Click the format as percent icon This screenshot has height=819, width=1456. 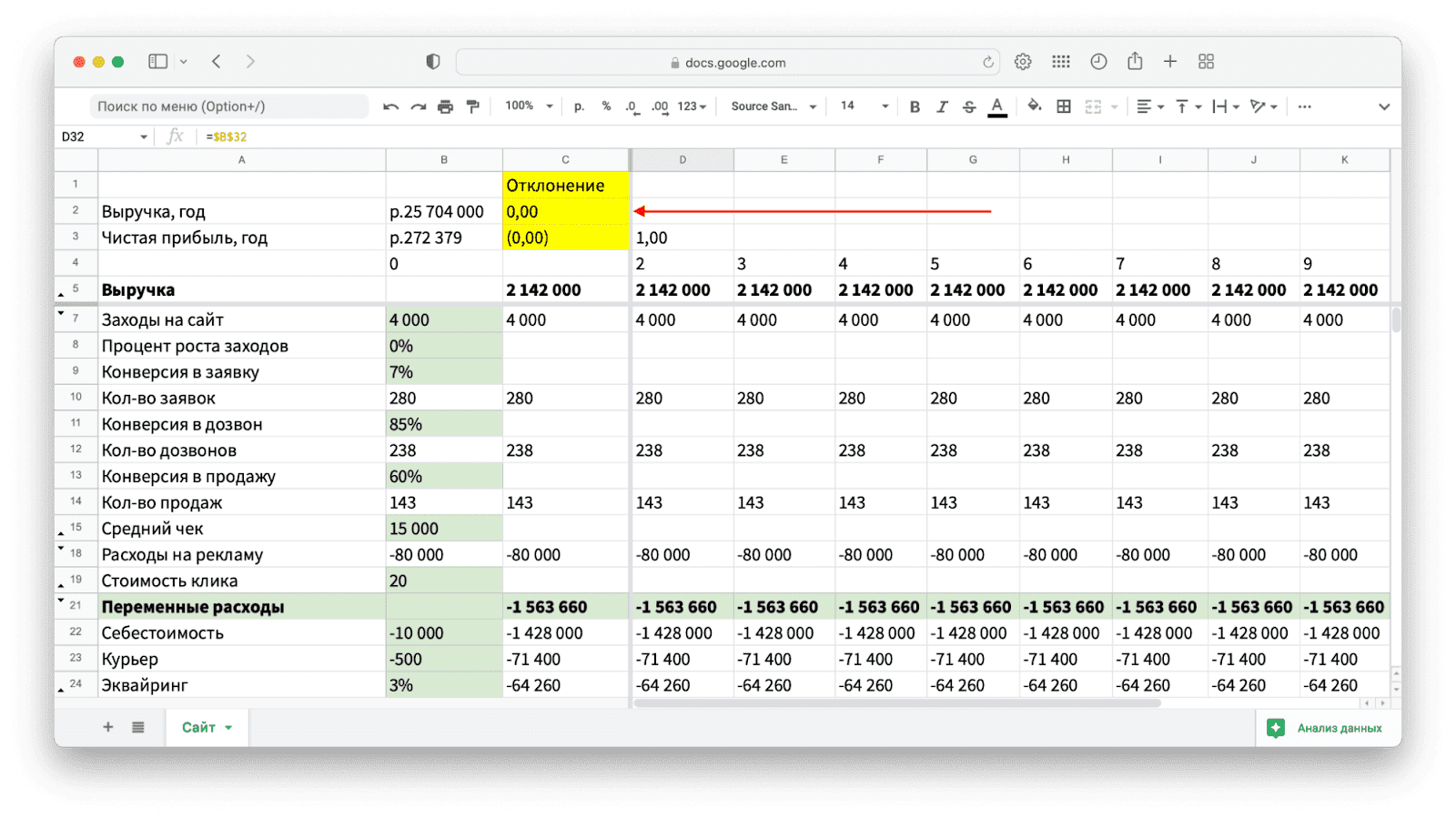pos(606,106)
